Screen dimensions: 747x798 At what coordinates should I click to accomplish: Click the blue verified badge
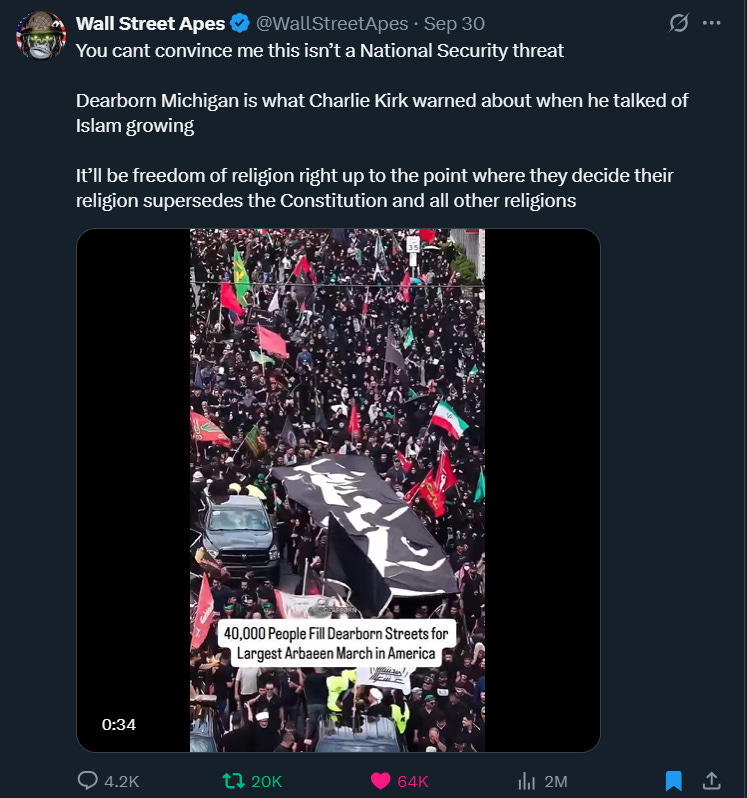[240, 23]
